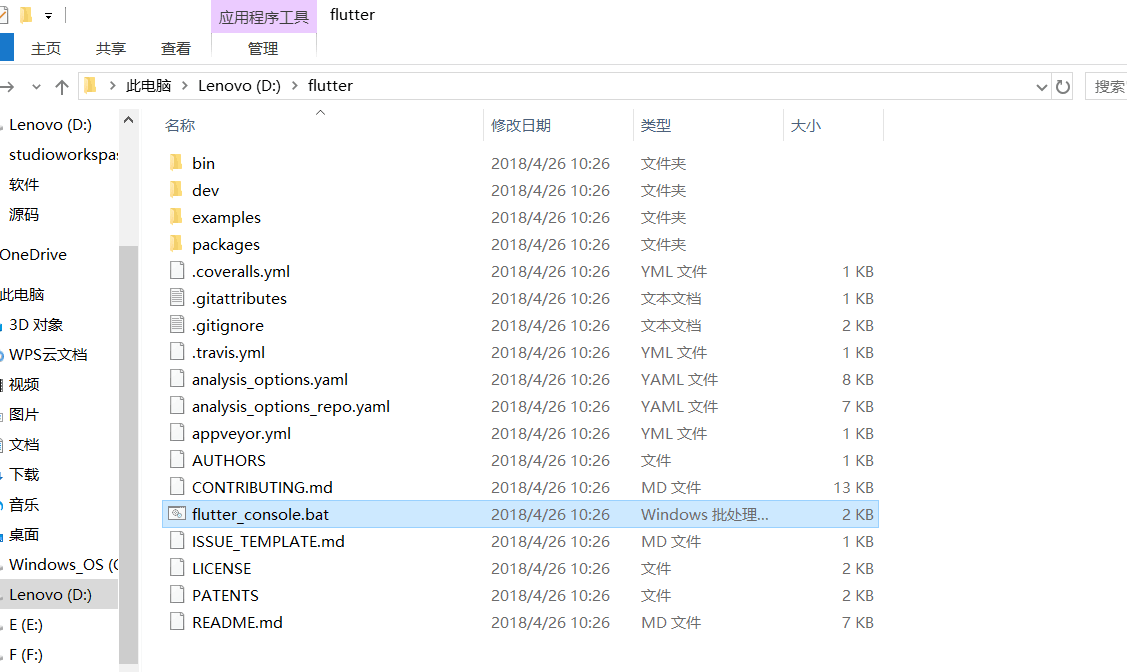Expand the chevron before 此电脑 in address bar
Image resolution: width=1127 pixels, height=672 pixels.
[113, 86]
